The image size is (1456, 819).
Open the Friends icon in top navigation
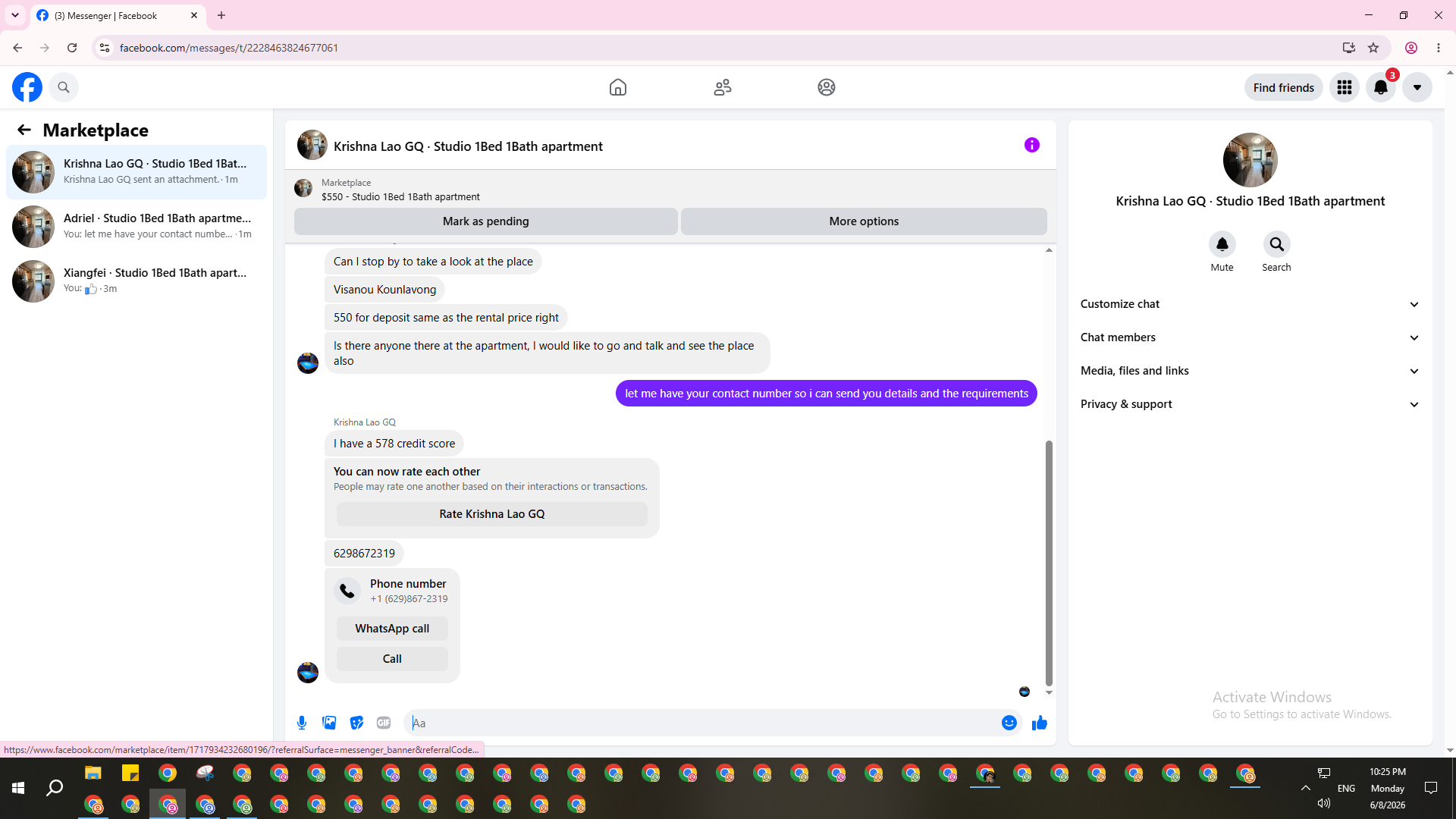tap(723, 87)
